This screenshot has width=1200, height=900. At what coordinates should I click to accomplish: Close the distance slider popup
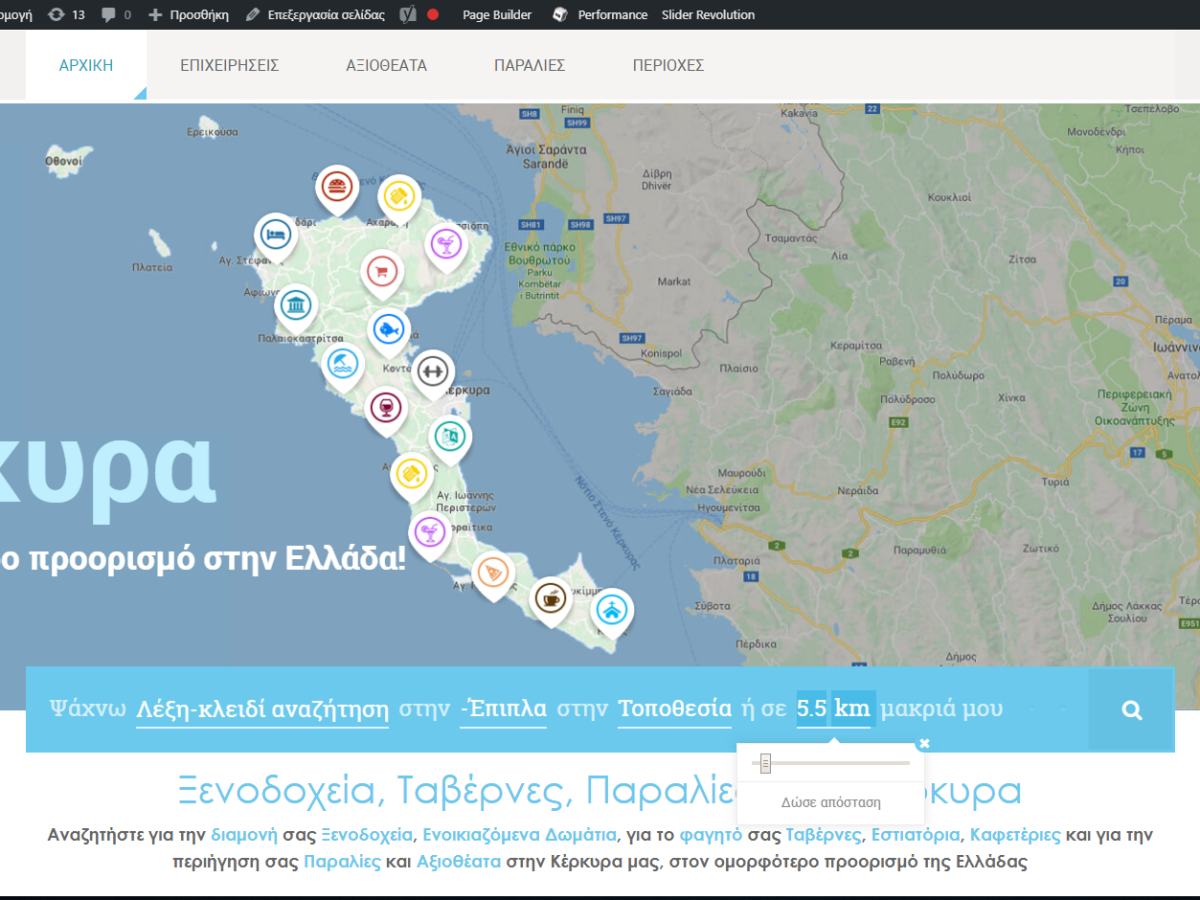[x=924, y=743]
